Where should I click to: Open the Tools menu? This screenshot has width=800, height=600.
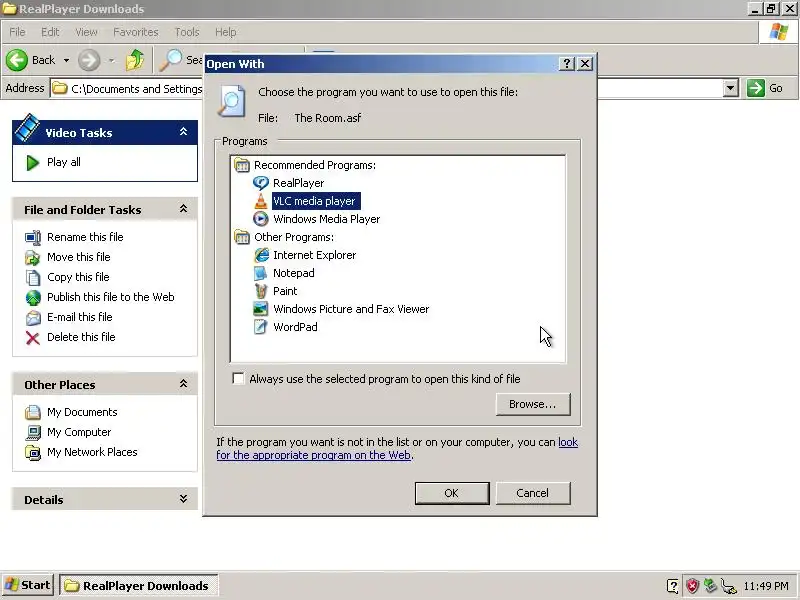pyautogui.click(x=187, y=32)
